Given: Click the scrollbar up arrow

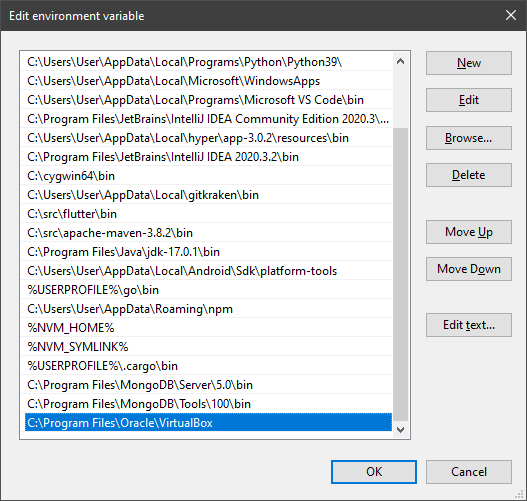Looking at the screenshot, I should (400, 61).
